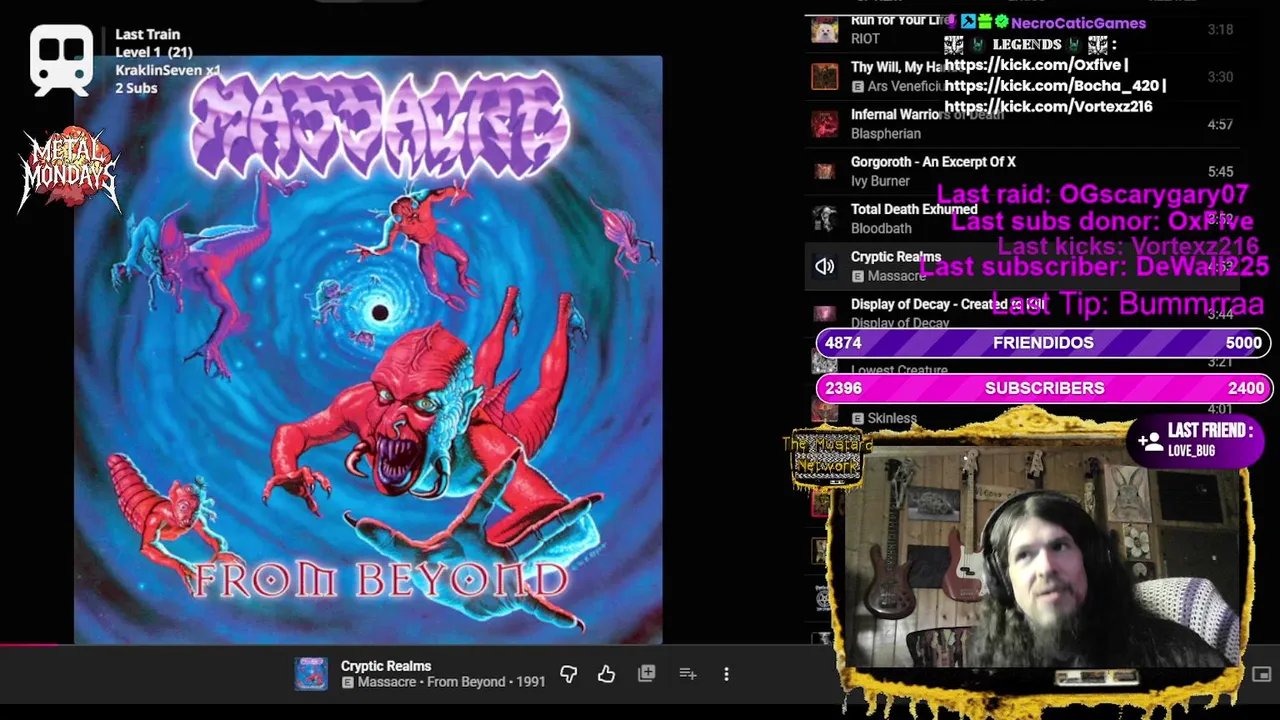Viewport: 1280px width, 720px height.
Task: Play Infernal Warriors by Blaspherian in queue
Action: [x=1022, y=124]
